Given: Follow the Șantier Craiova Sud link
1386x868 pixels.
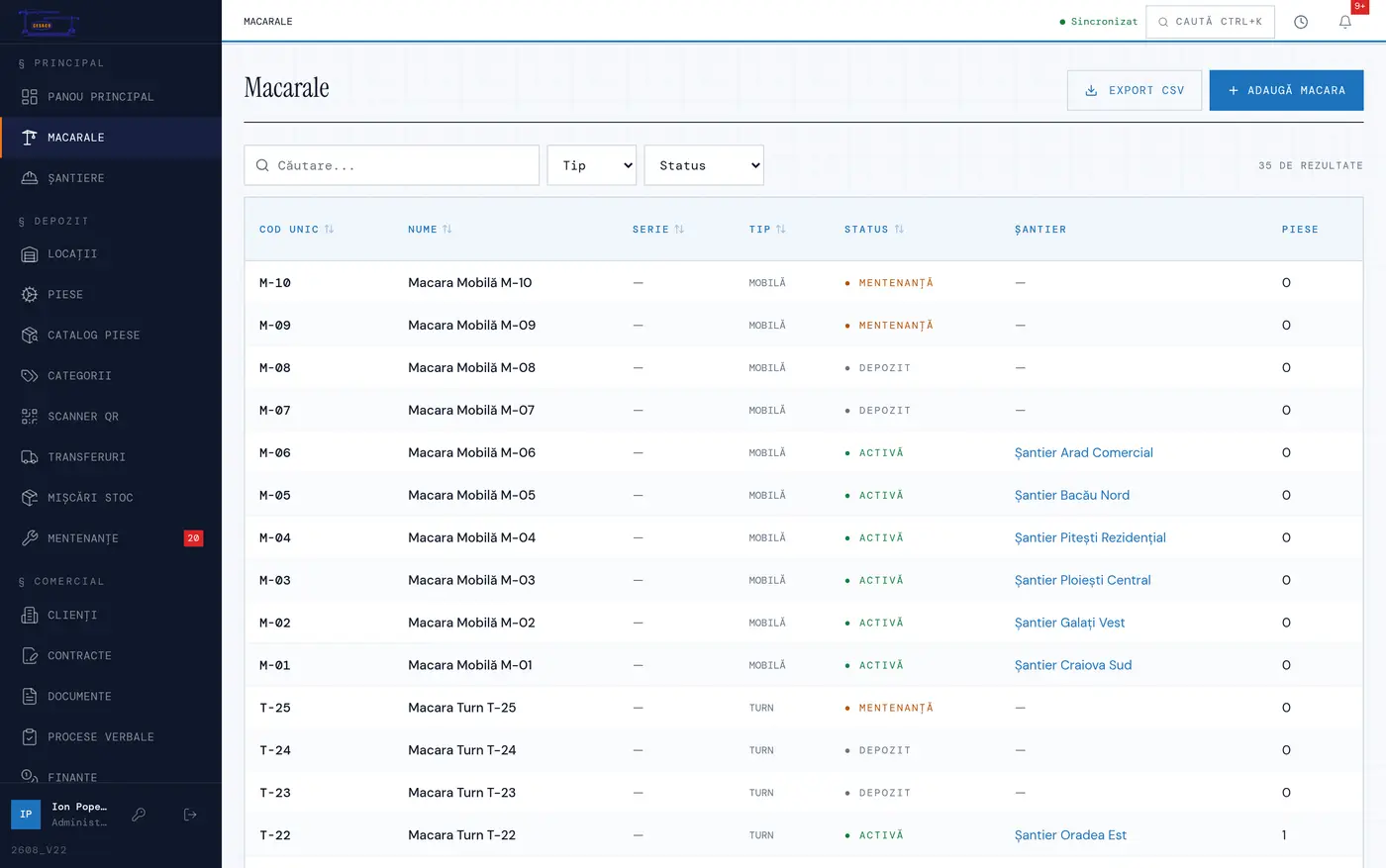Looking at the screenshot, I should tap(1073, 666).
